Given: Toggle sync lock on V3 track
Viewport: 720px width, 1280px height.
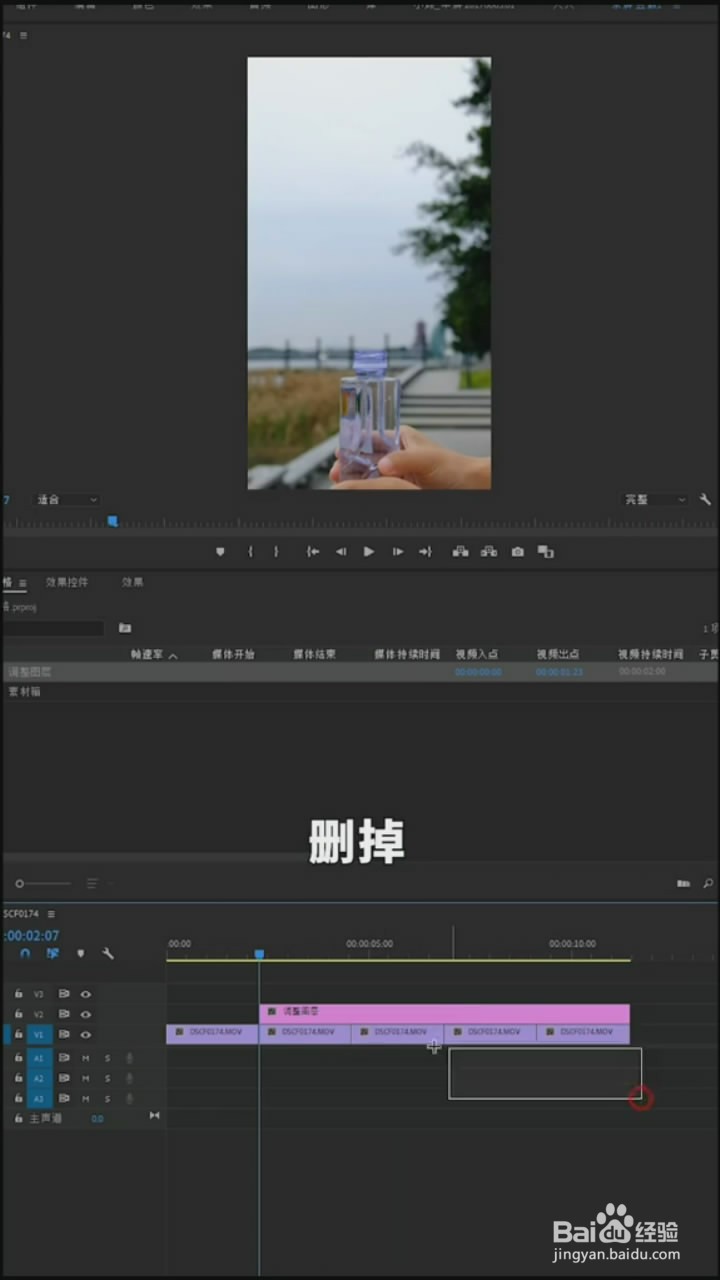Looking at the screenshot, I should point(64,994).
